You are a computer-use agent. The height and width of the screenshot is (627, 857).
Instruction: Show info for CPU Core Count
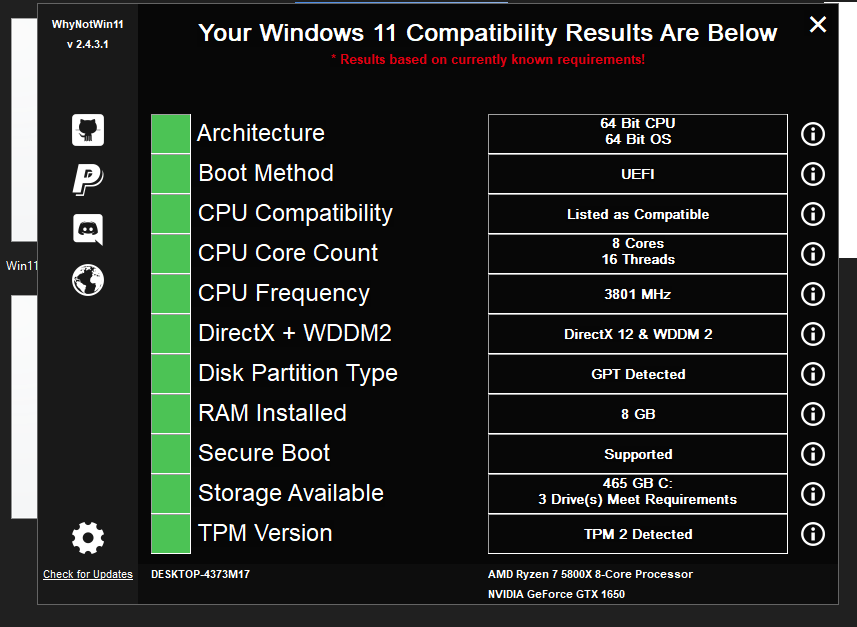click(x=813, y=253)
